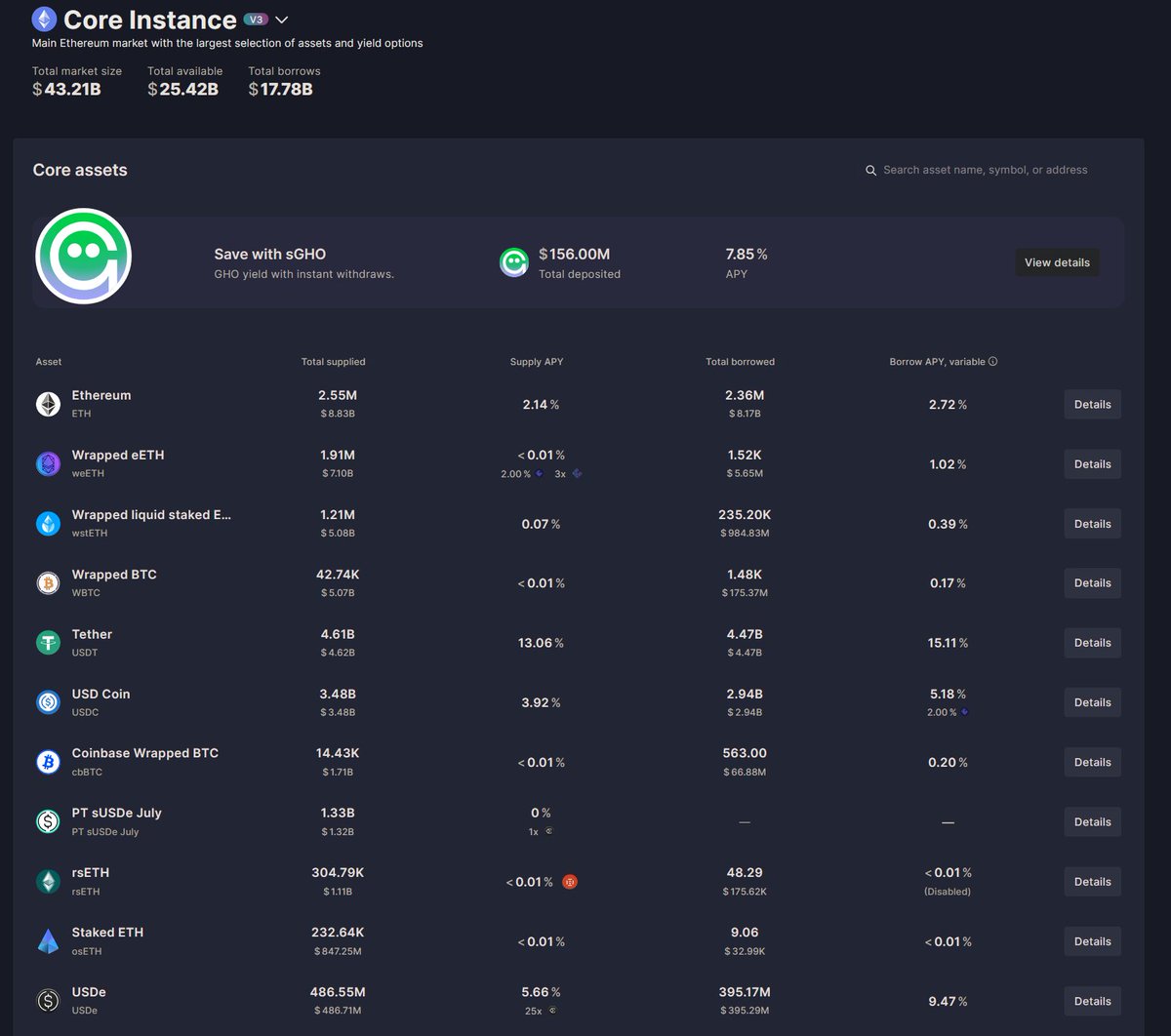
Task: Click the USD Coin asset icon
Action: point(48,702)
